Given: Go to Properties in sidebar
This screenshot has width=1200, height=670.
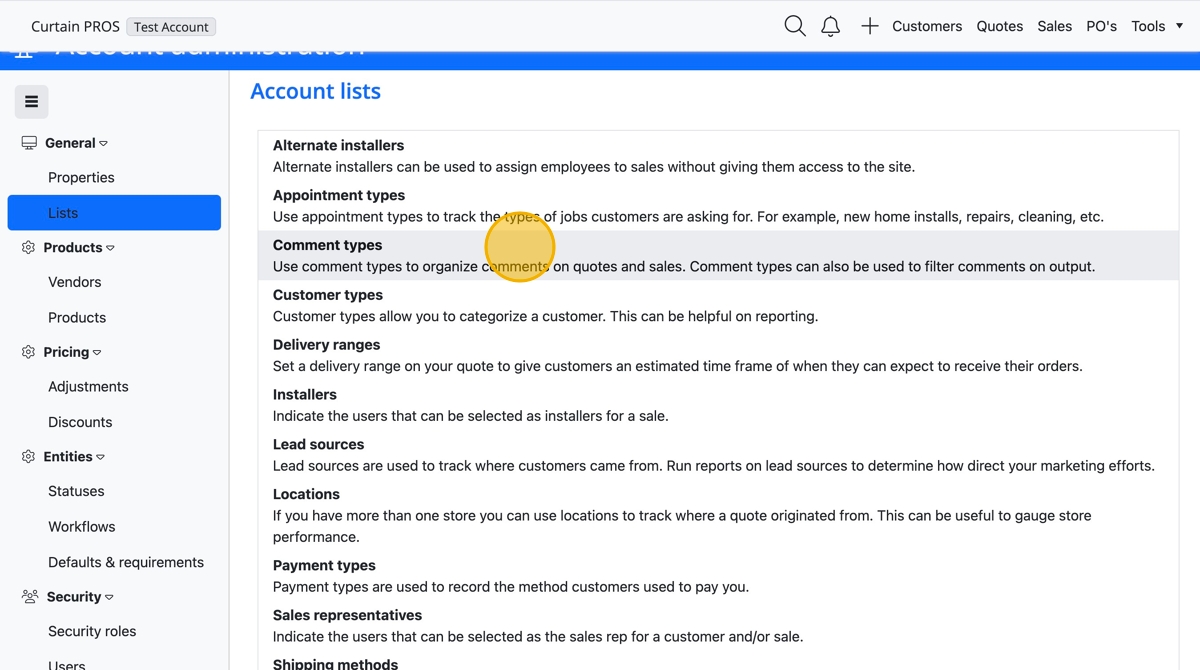Looking at the screenshot, I should [x=81, y=177].
